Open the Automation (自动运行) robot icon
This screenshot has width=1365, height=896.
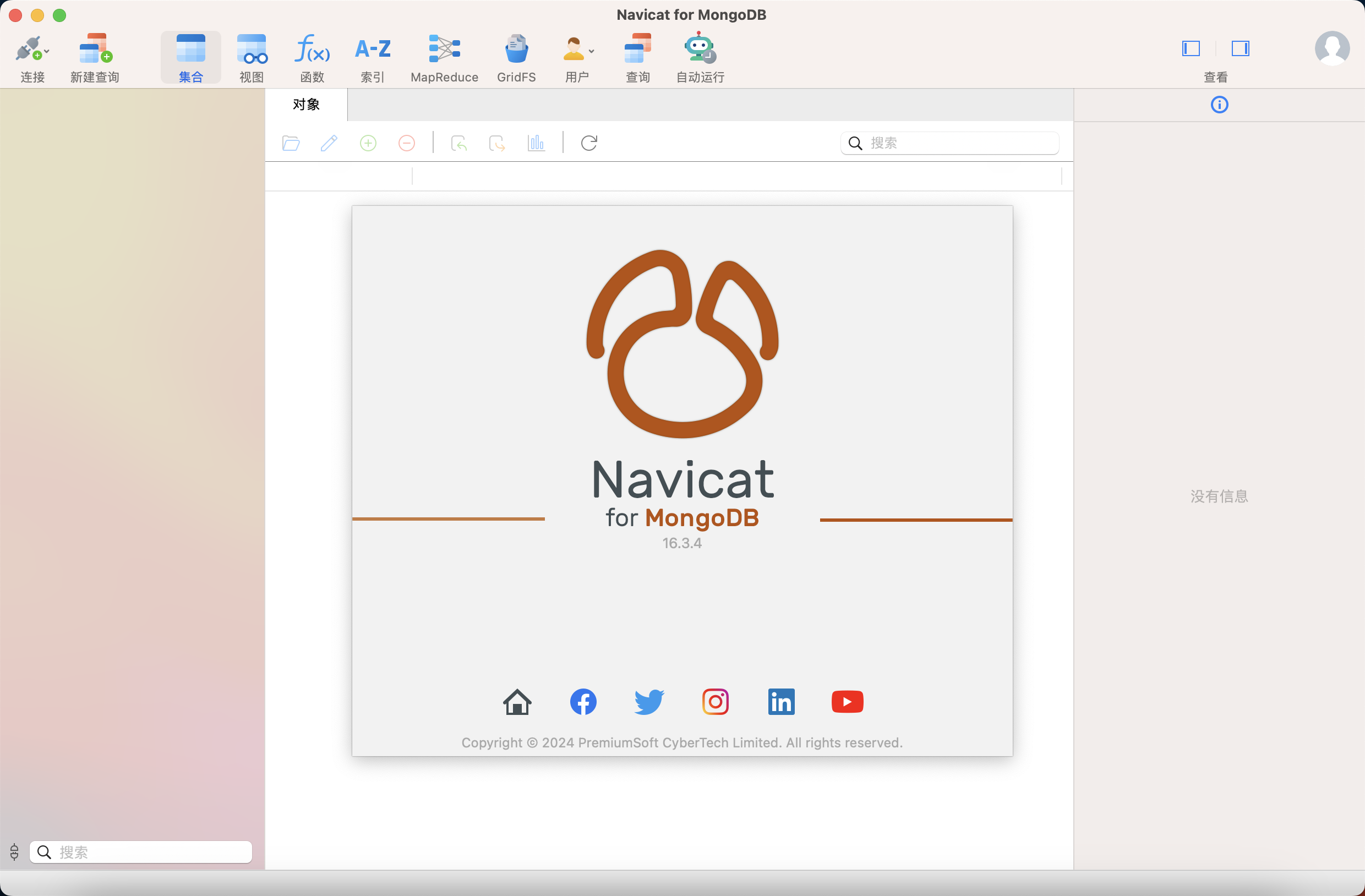click(x=700, y=48)
